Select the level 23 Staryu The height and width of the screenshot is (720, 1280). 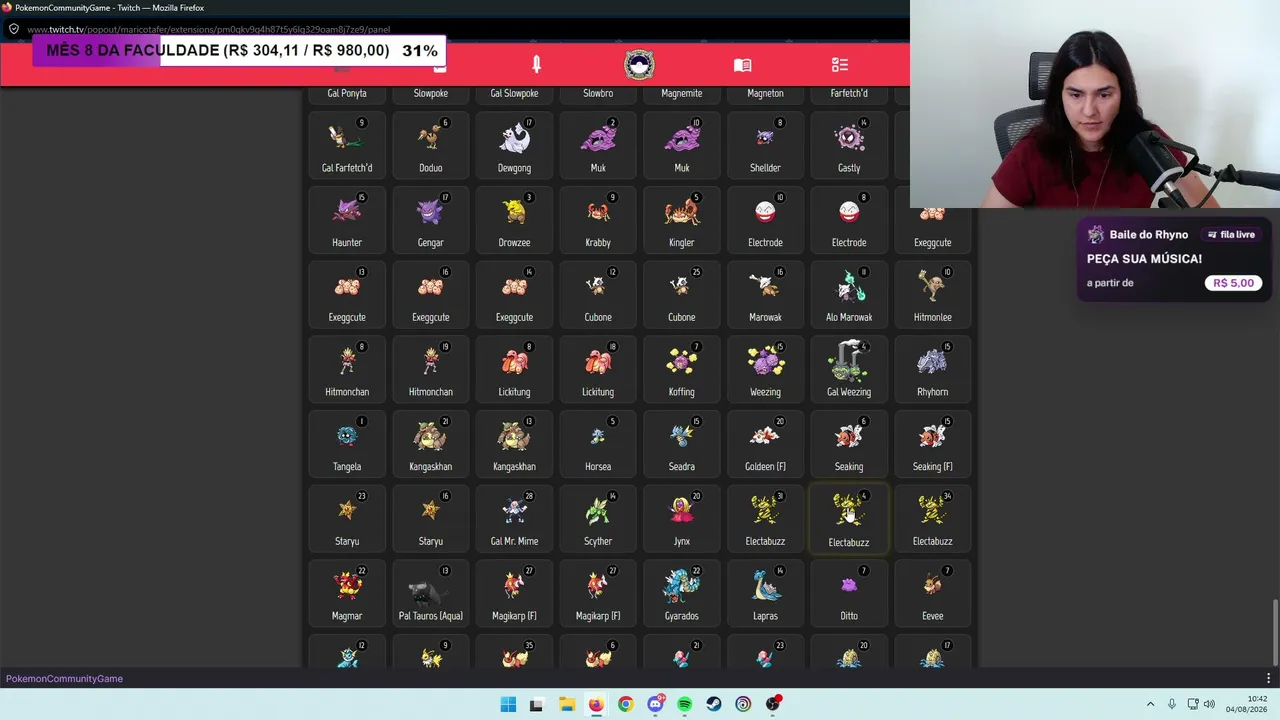point(347,519)
